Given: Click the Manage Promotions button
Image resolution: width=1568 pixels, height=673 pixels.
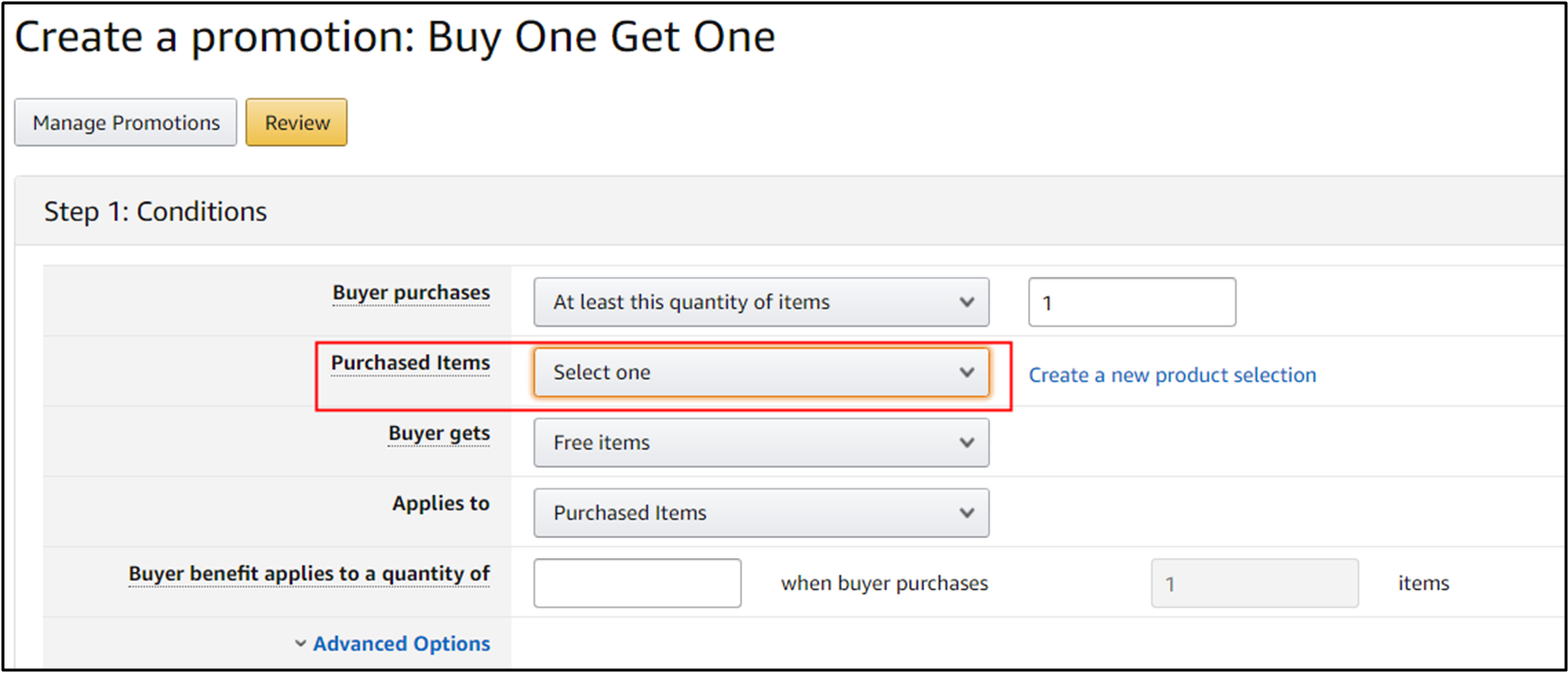Looking at the screenshot, I should (125, 123).
